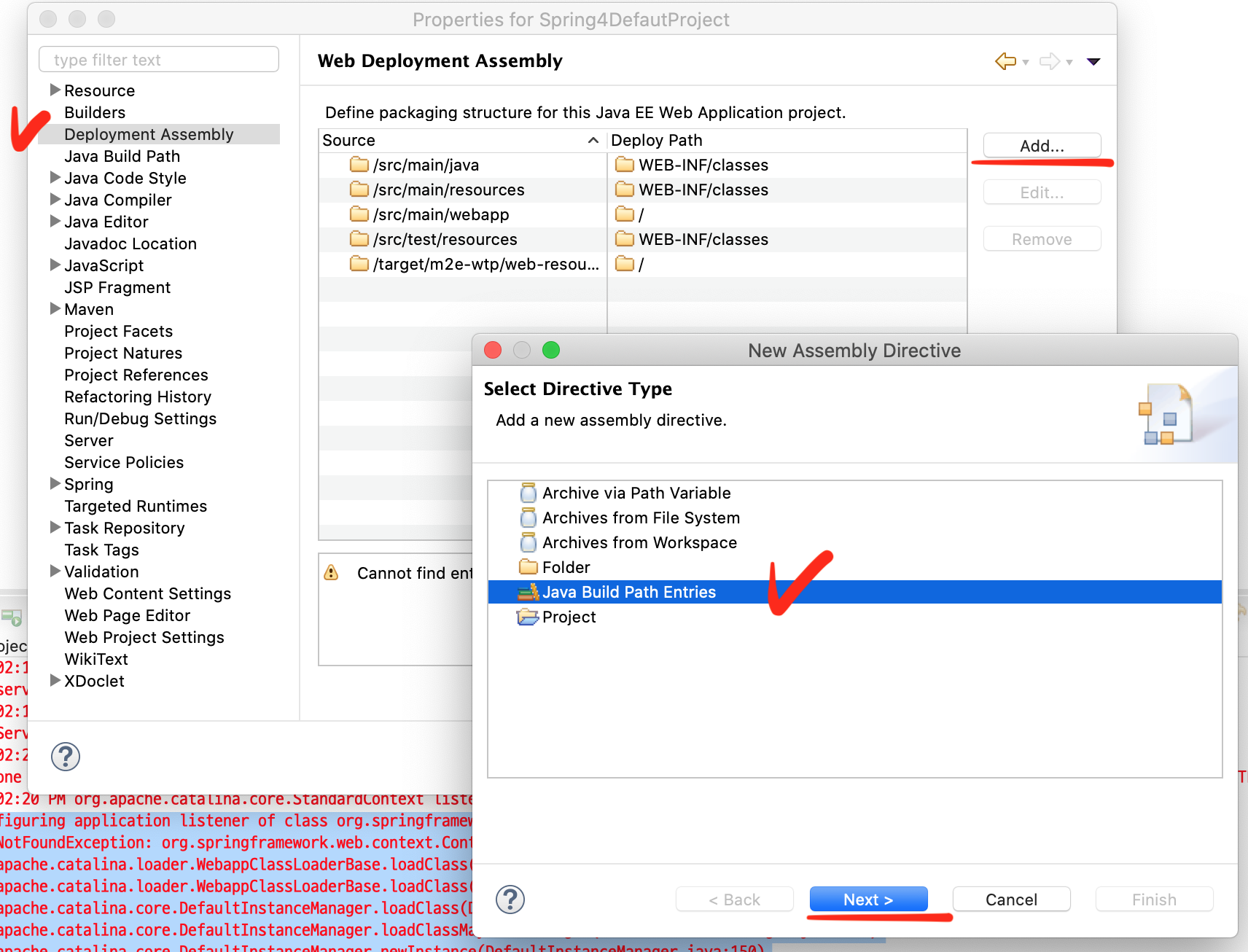
Task: Click the < Back button
Action: coord(734,900)
